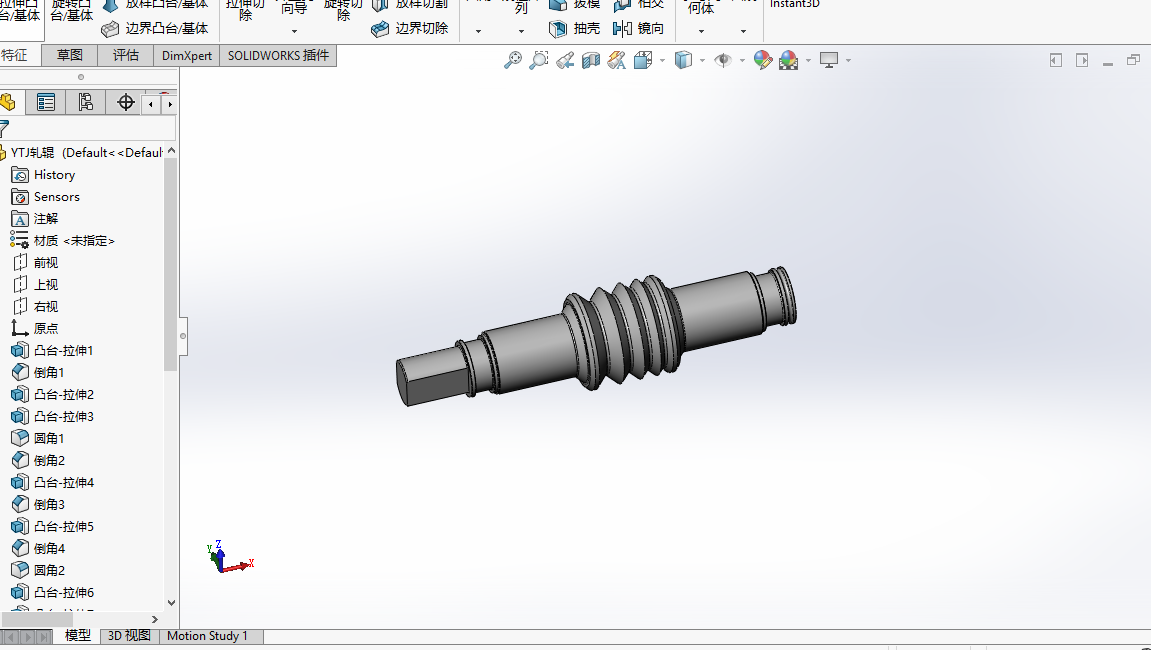Select feature 凸台-拉伸5

(53, 527)
